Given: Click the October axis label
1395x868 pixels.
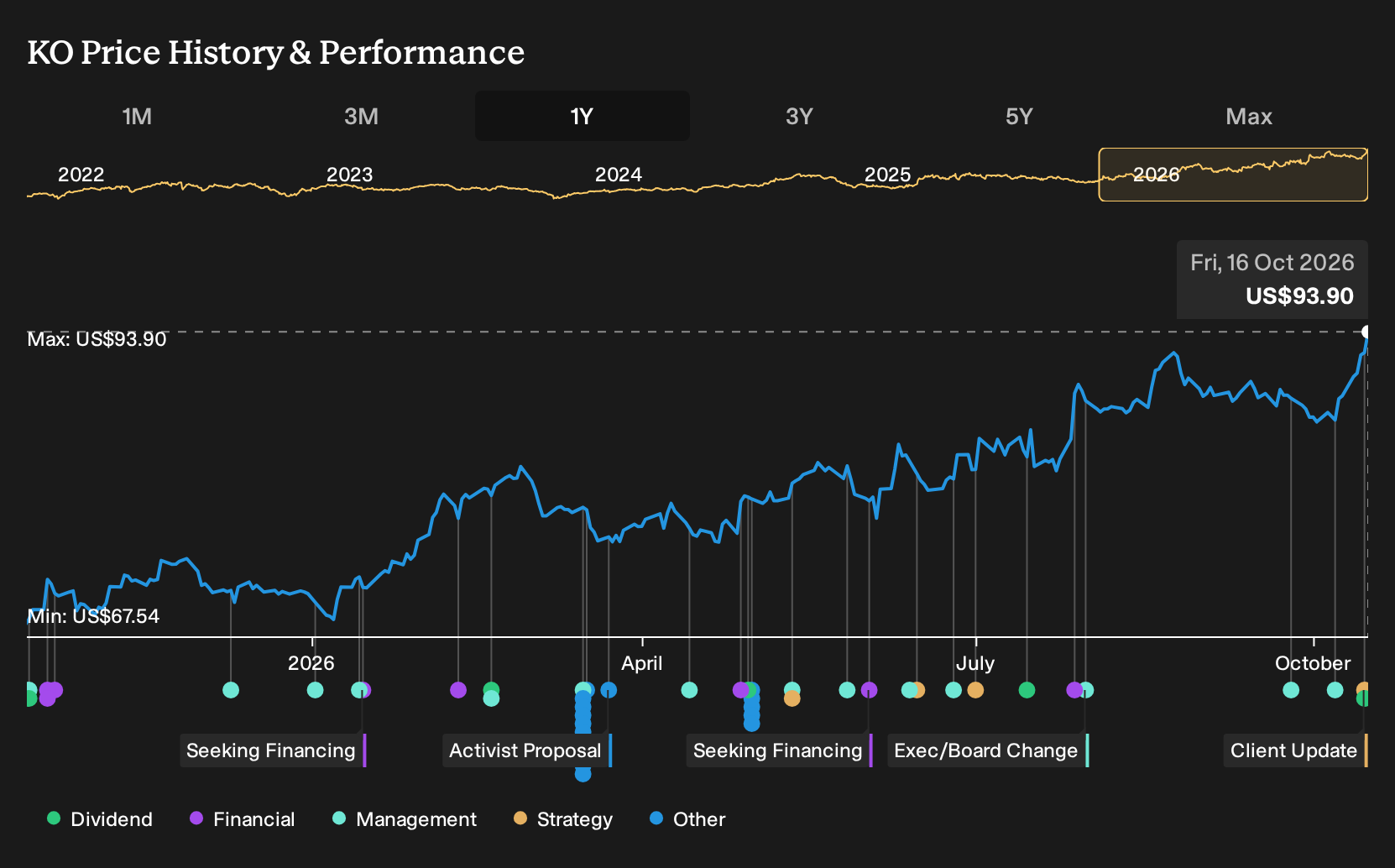Looking at the screenshot, I should click(1313, 663).
